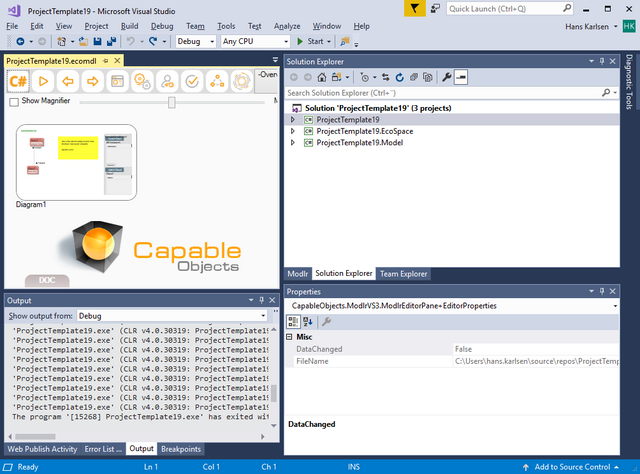The height and width of the screenshot is (474, 640).
Task: Click the Solution Explorer Home icon
Action: coord(322,77)
